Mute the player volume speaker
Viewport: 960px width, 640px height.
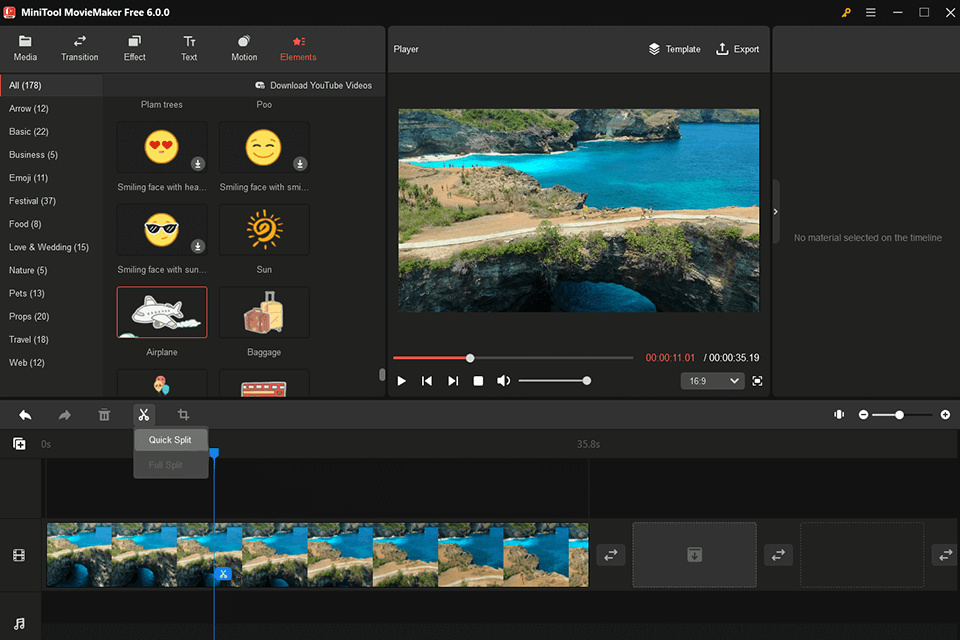tap(503, 381)
